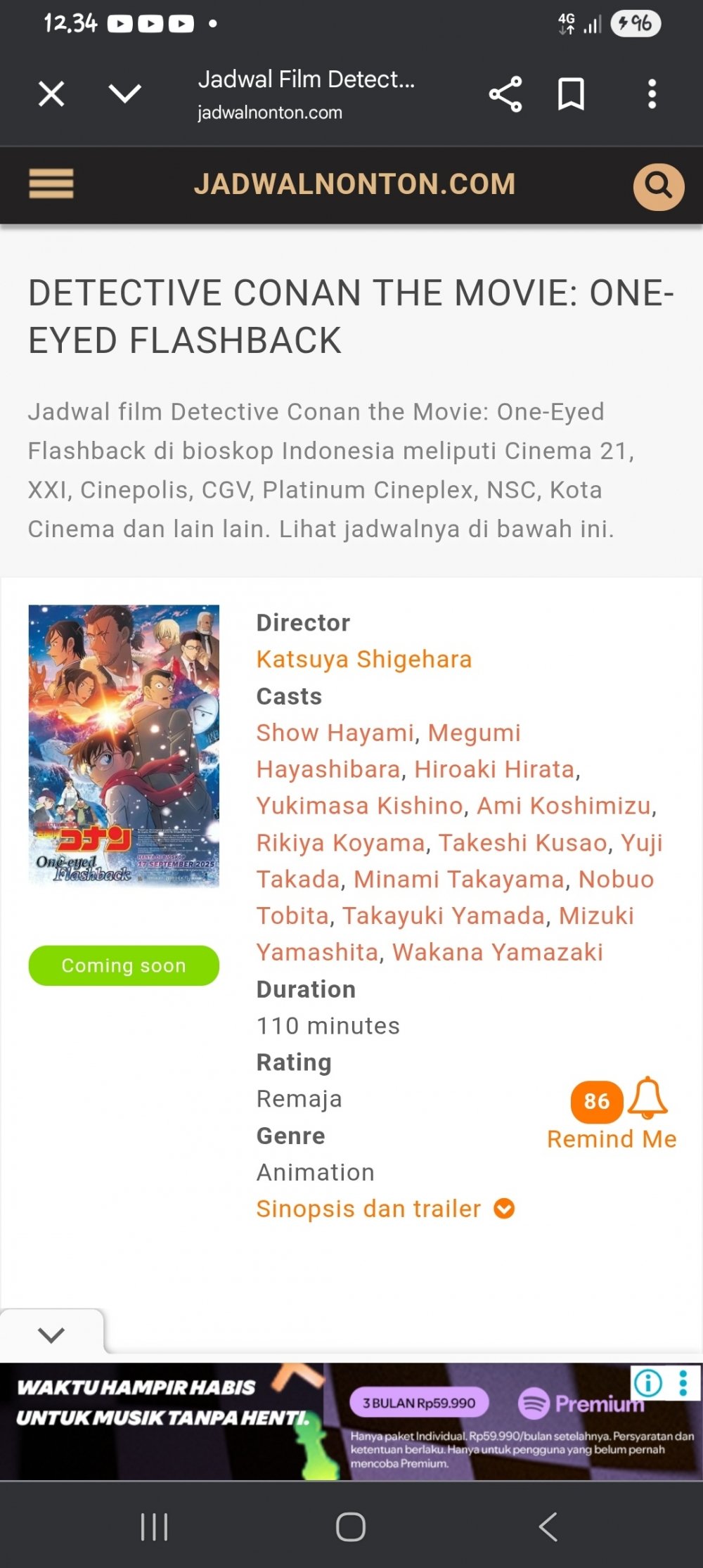This screenshot has width=703, height=1568.
Task: Click the green Coming soon button
Action: click(124, 965)
